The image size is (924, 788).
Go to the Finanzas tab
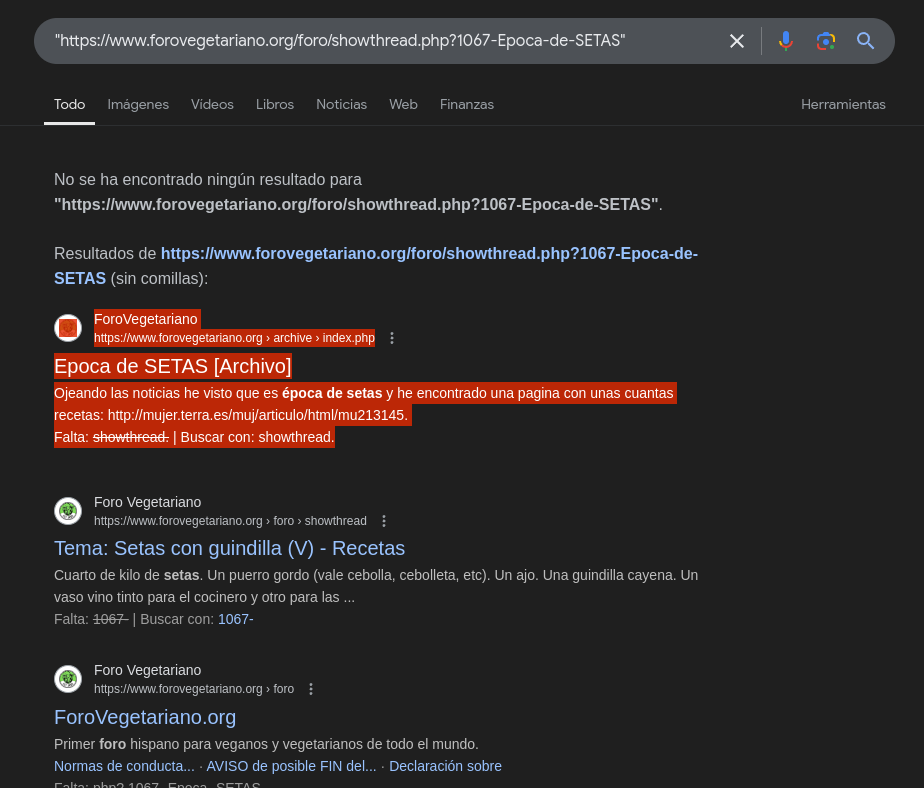[467, 104]
